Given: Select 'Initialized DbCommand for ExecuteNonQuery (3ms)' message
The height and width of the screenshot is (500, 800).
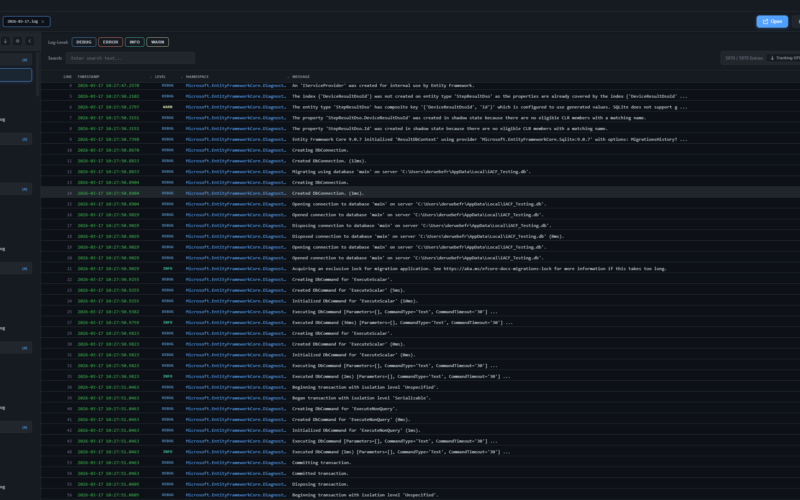Looking at the screenshot, I should (356, 430).
